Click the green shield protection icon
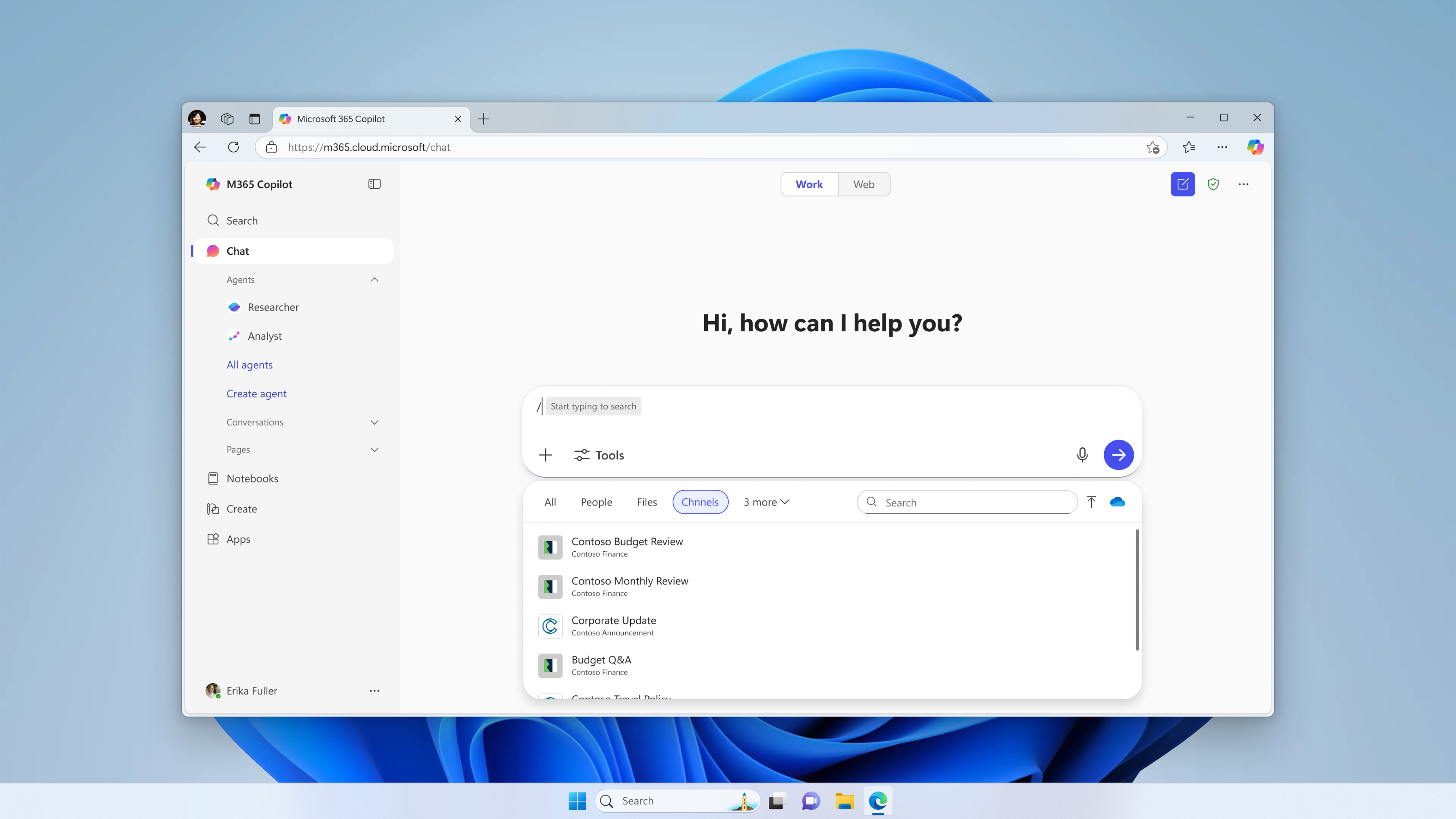The image size is (1456, 819). click(x=1213, y=184)
